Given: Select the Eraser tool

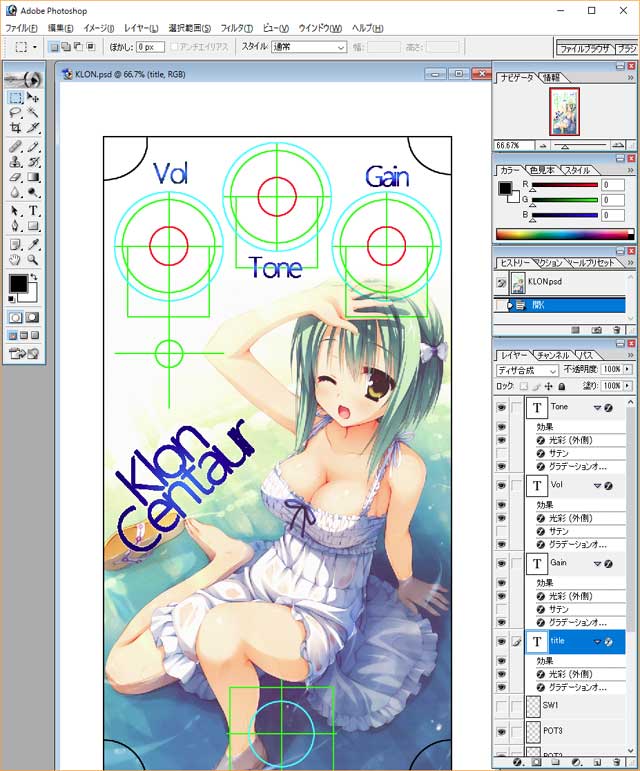Looking at the screenshot, I should click(16, 177).
